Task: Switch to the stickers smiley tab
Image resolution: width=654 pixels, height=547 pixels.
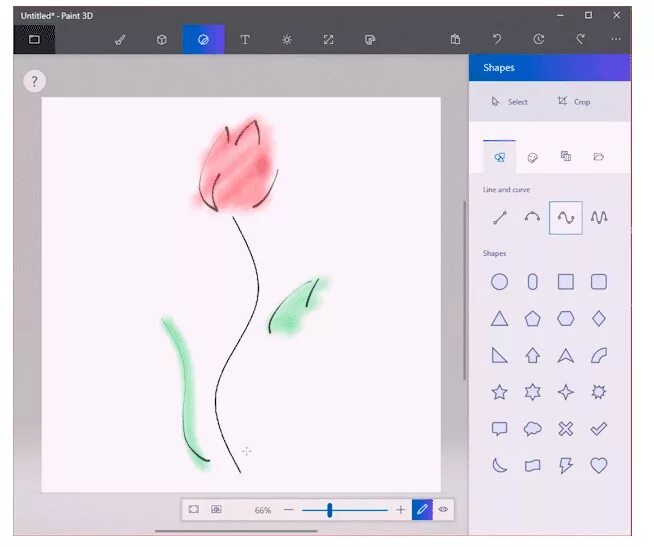Action: pyautogui.click(x=533, y=157)
